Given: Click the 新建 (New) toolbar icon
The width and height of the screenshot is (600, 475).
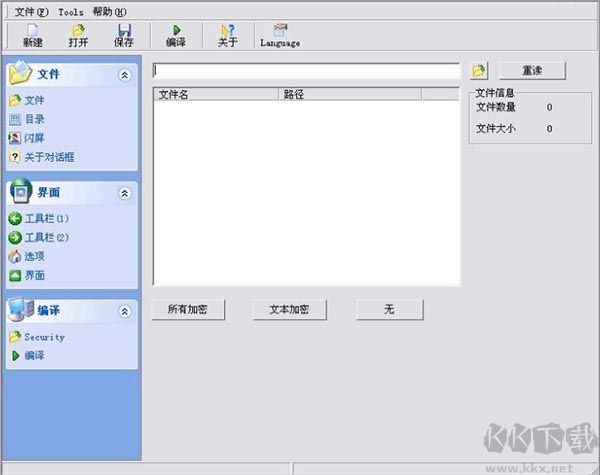Looking at the screenshot, I should [33, 35].
